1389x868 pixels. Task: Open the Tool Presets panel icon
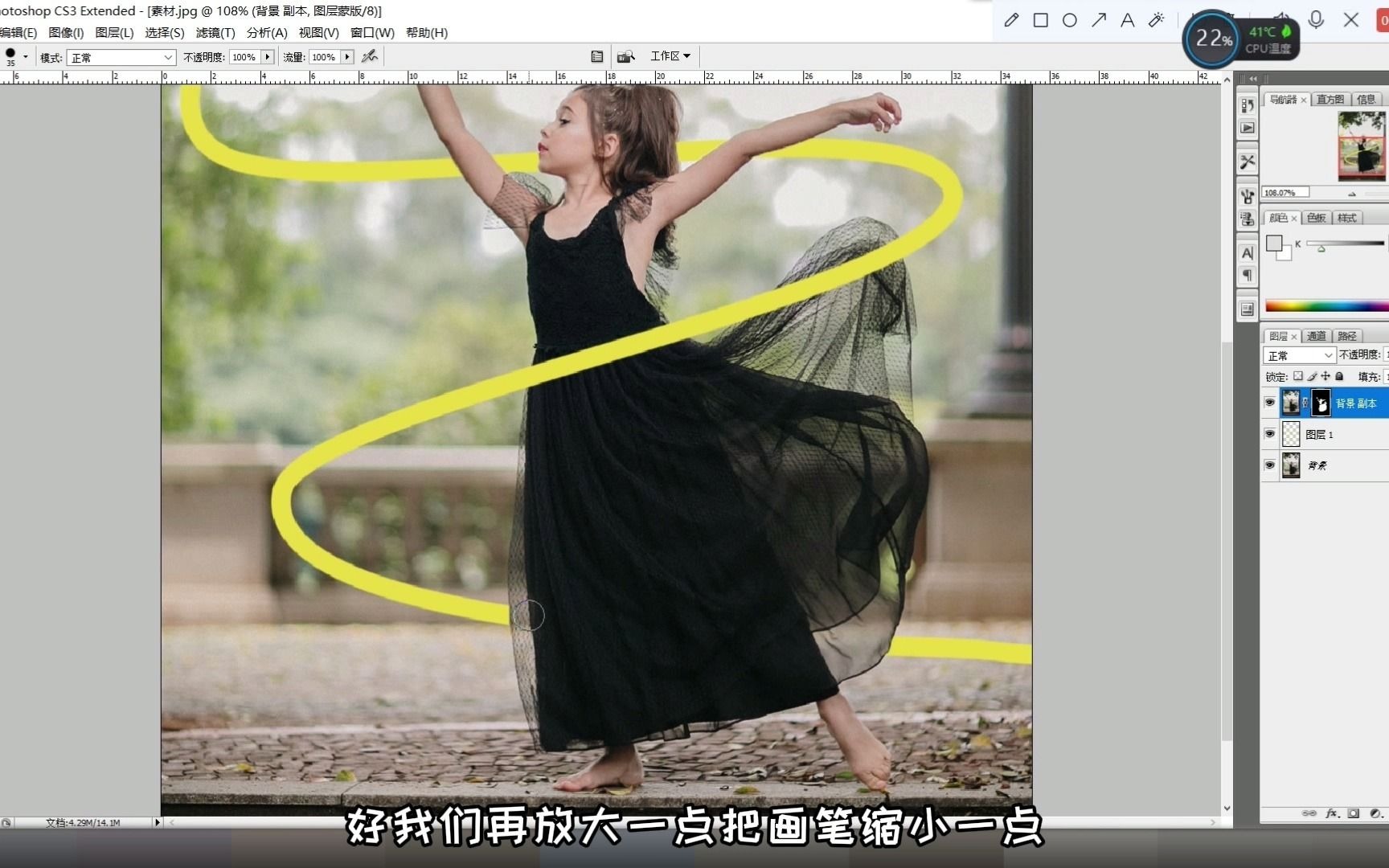(1248, 162)
